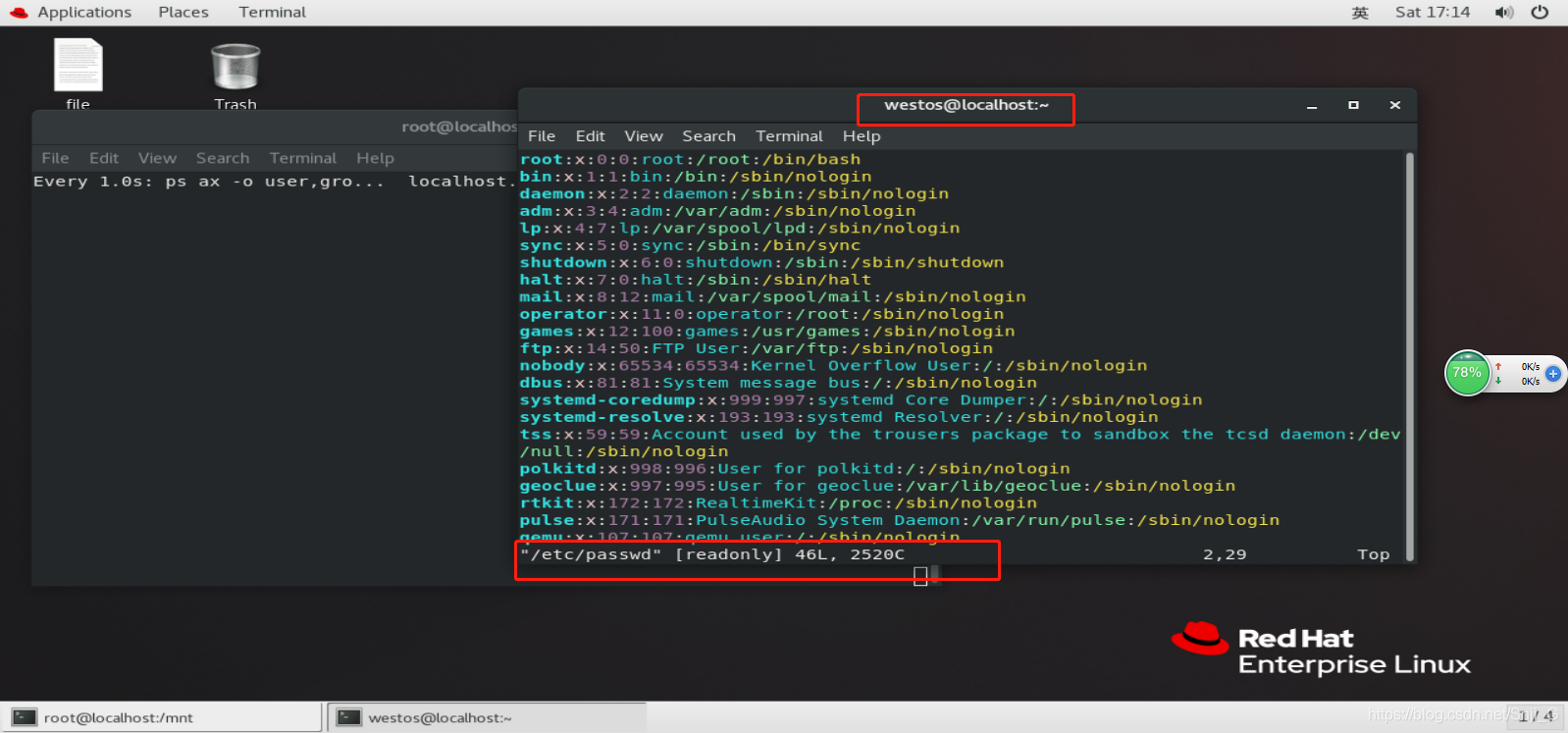Click the "/etc/passwd" [readonly] status text
Image resolution: width=1568 pixels, height=733 pixels.
click(x=712, y=554)
